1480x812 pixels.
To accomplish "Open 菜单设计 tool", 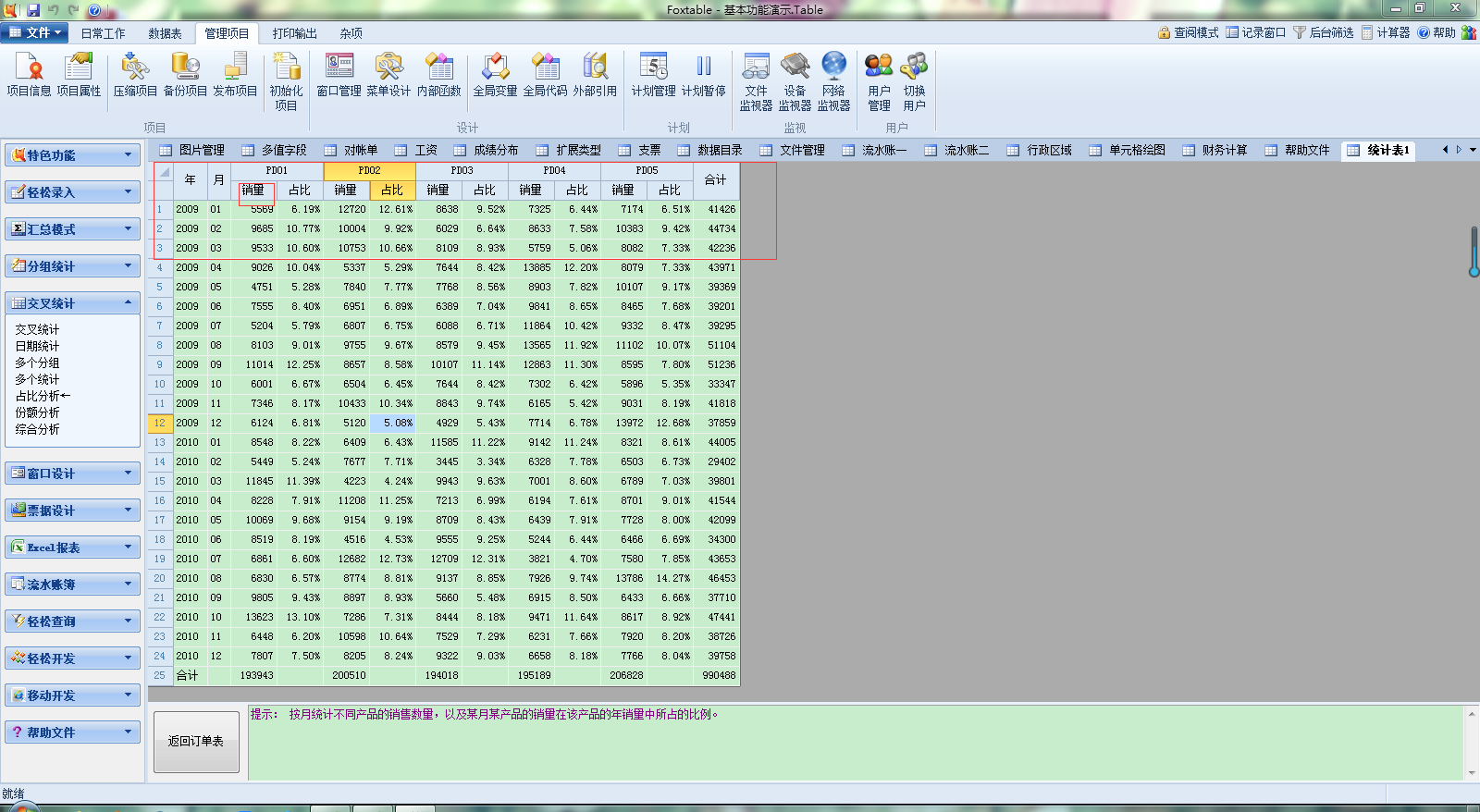I will coord(388,75).
